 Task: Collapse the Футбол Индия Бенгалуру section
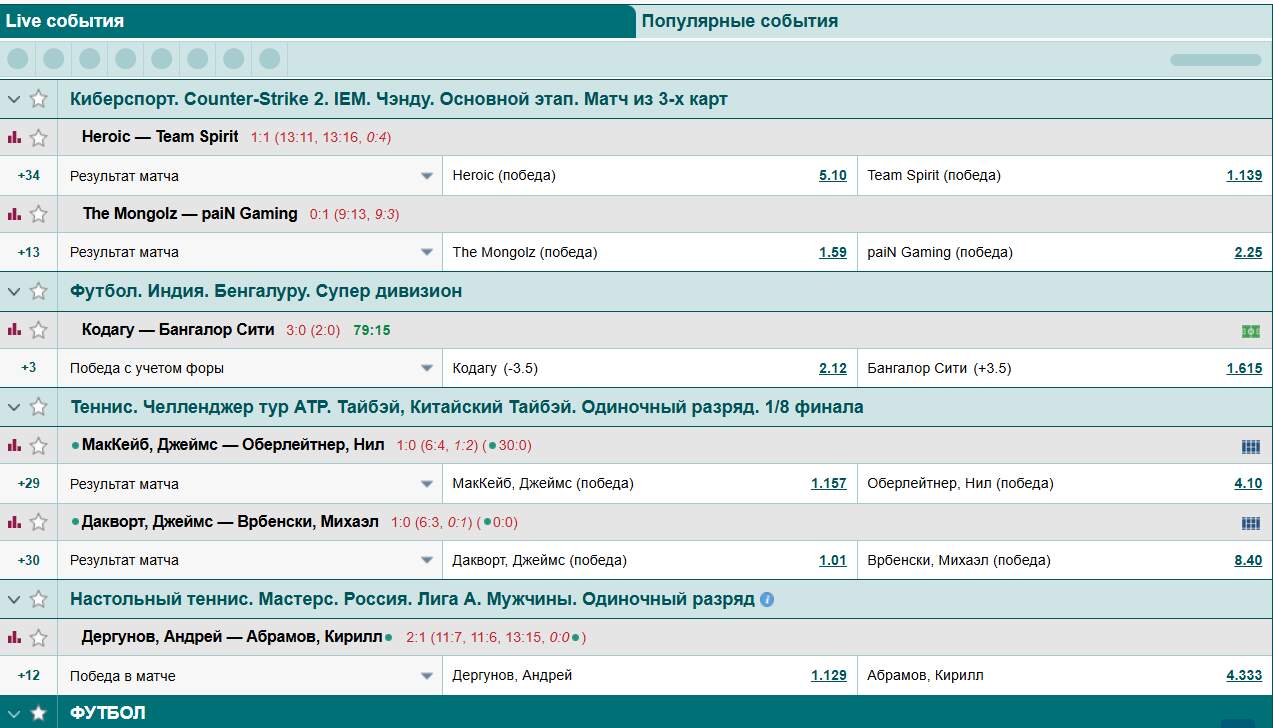14,291
